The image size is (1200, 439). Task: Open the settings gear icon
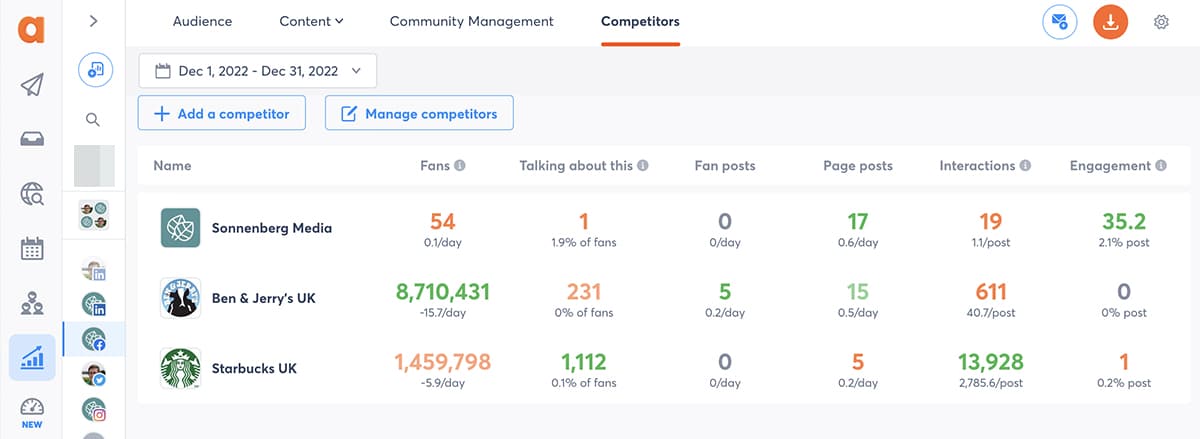tap(1161, 22)
